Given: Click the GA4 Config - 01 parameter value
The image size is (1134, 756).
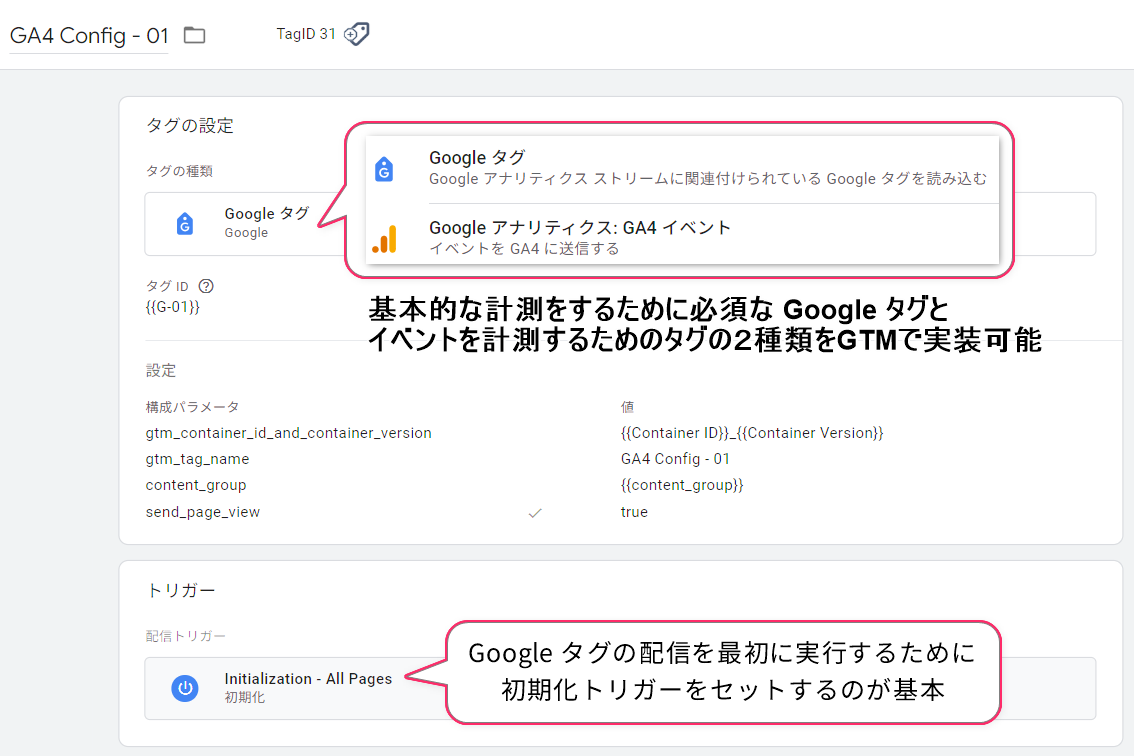Looking at the screenshot, I should coord(675,459).
